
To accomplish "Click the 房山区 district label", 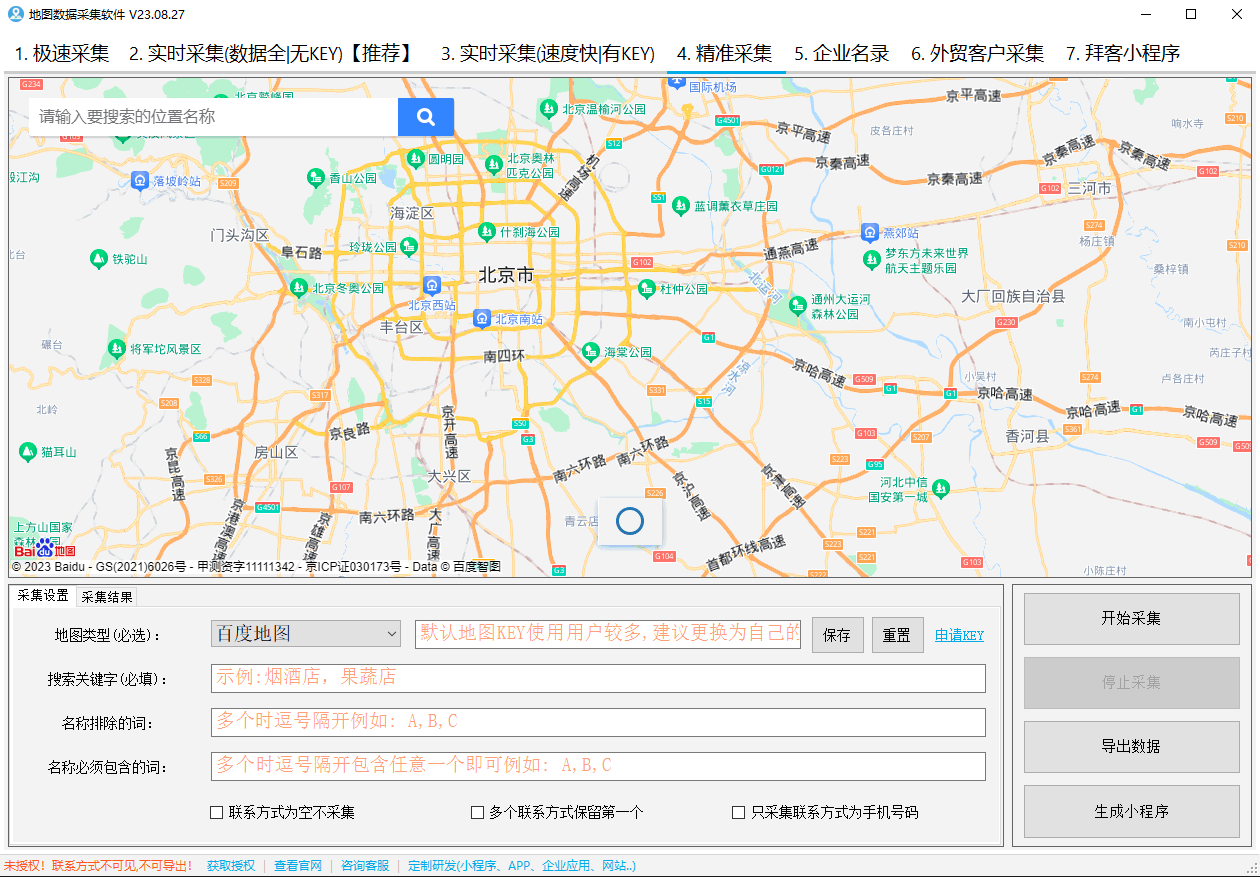I will point(276,452).
